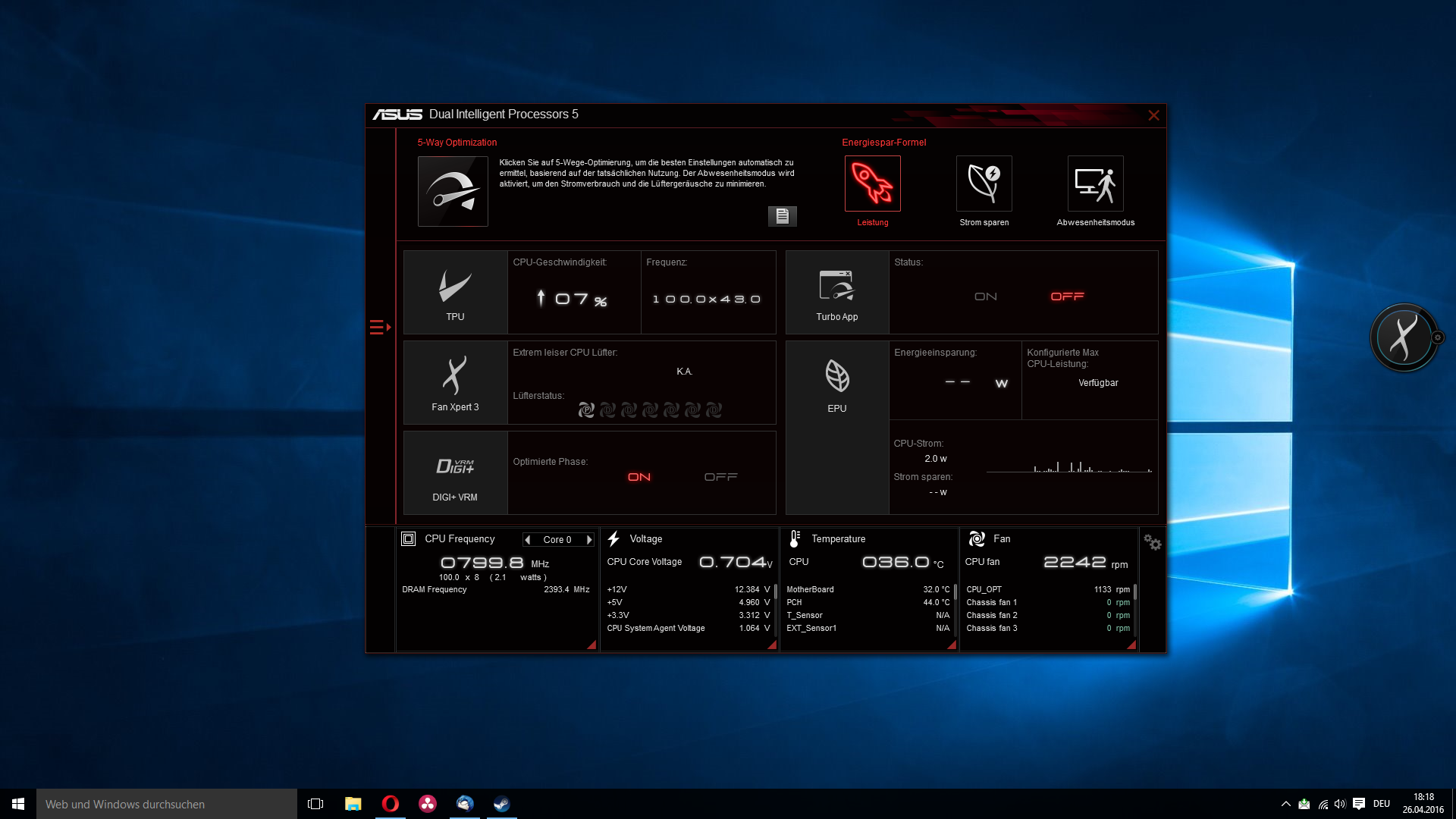The image size is (1456, 819).
Task: Switch Turbo App status to OFF
Action: pyautogui.click(x=1067, y=297)
